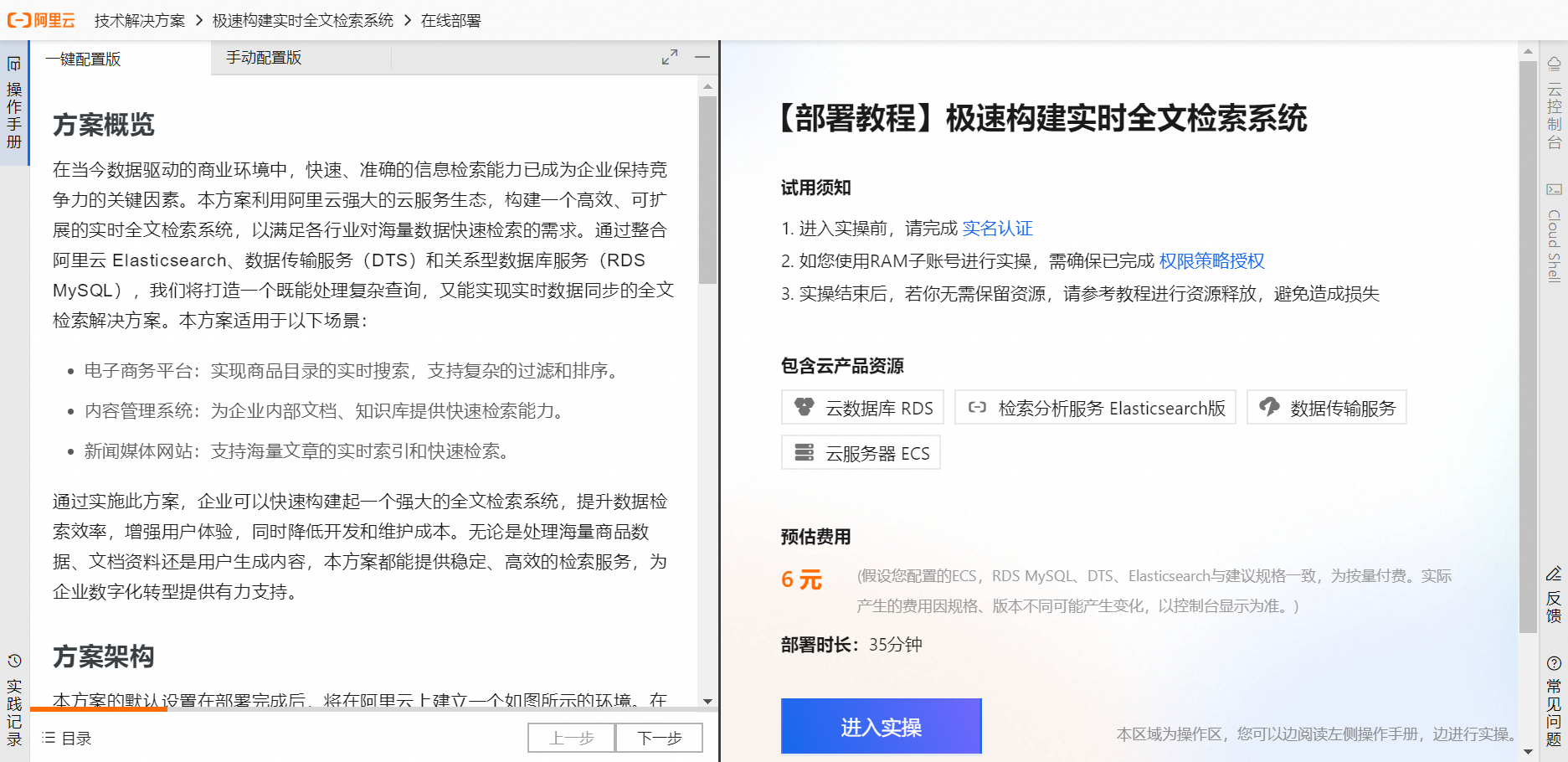Click the 上一步 button

[x=572, y=738]
